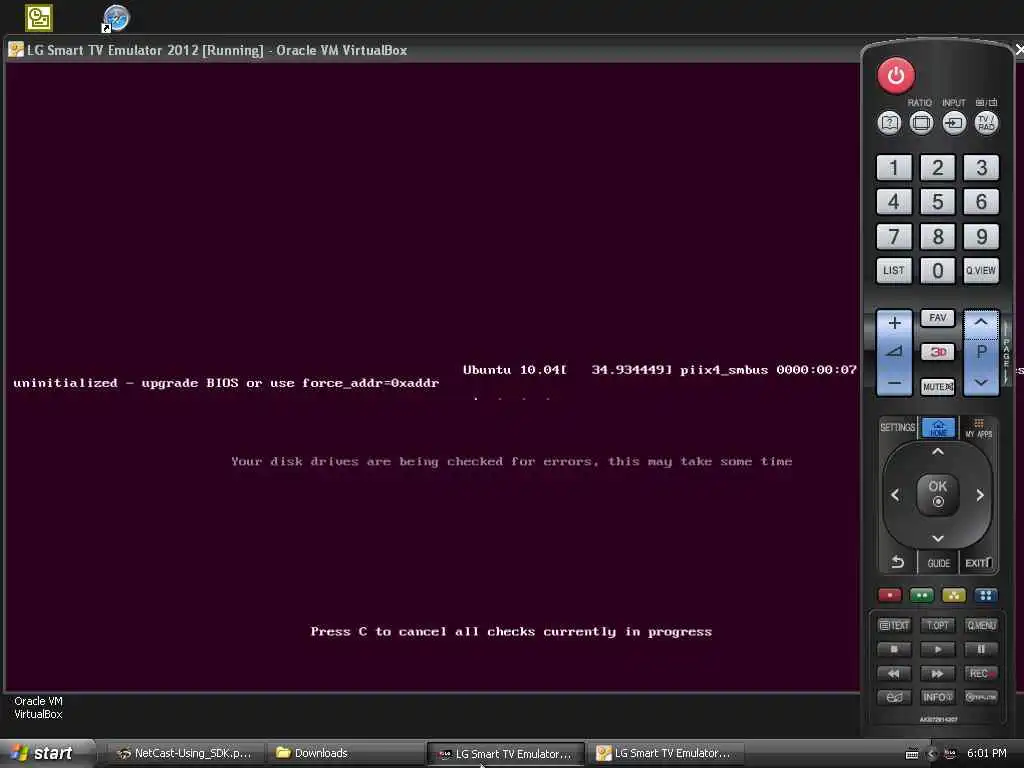Image resolution: width=1024 pixels, height=768 pixels.
Task: Click the rewind button on the remote
Action: (x=893, y=673)
